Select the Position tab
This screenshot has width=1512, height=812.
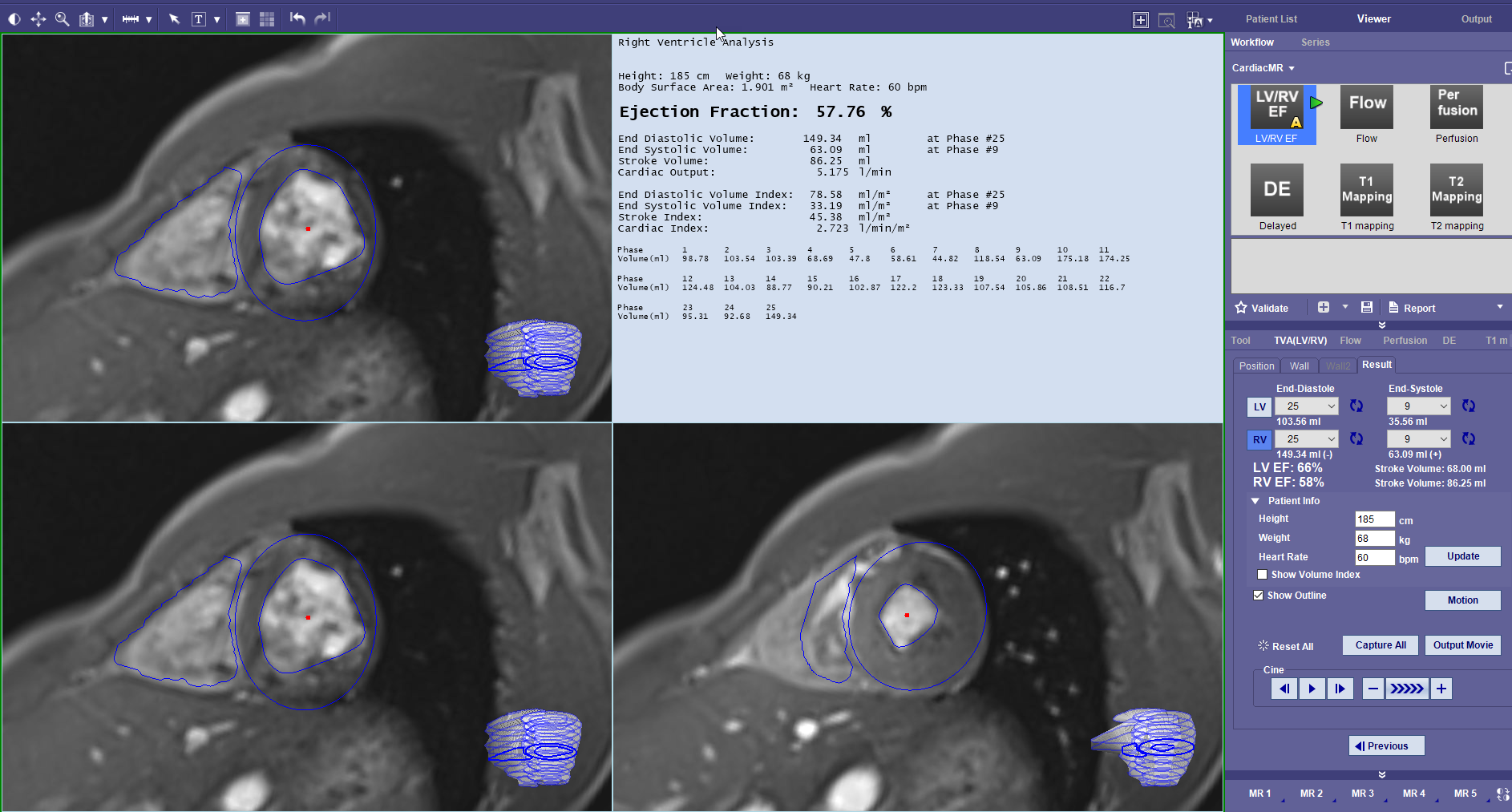coord(1257,366)
